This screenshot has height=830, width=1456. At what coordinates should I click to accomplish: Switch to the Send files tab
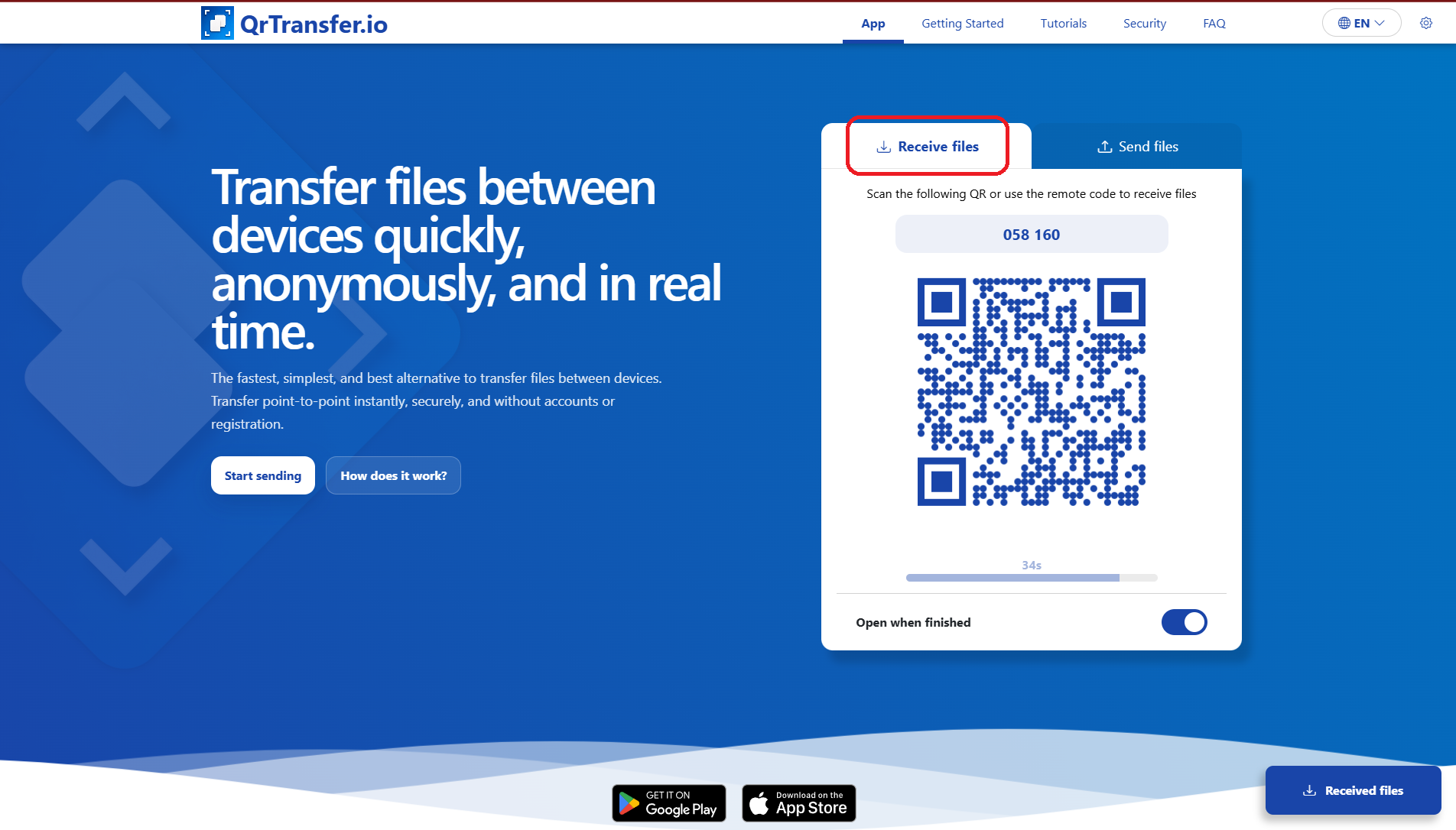[1137, 146]
